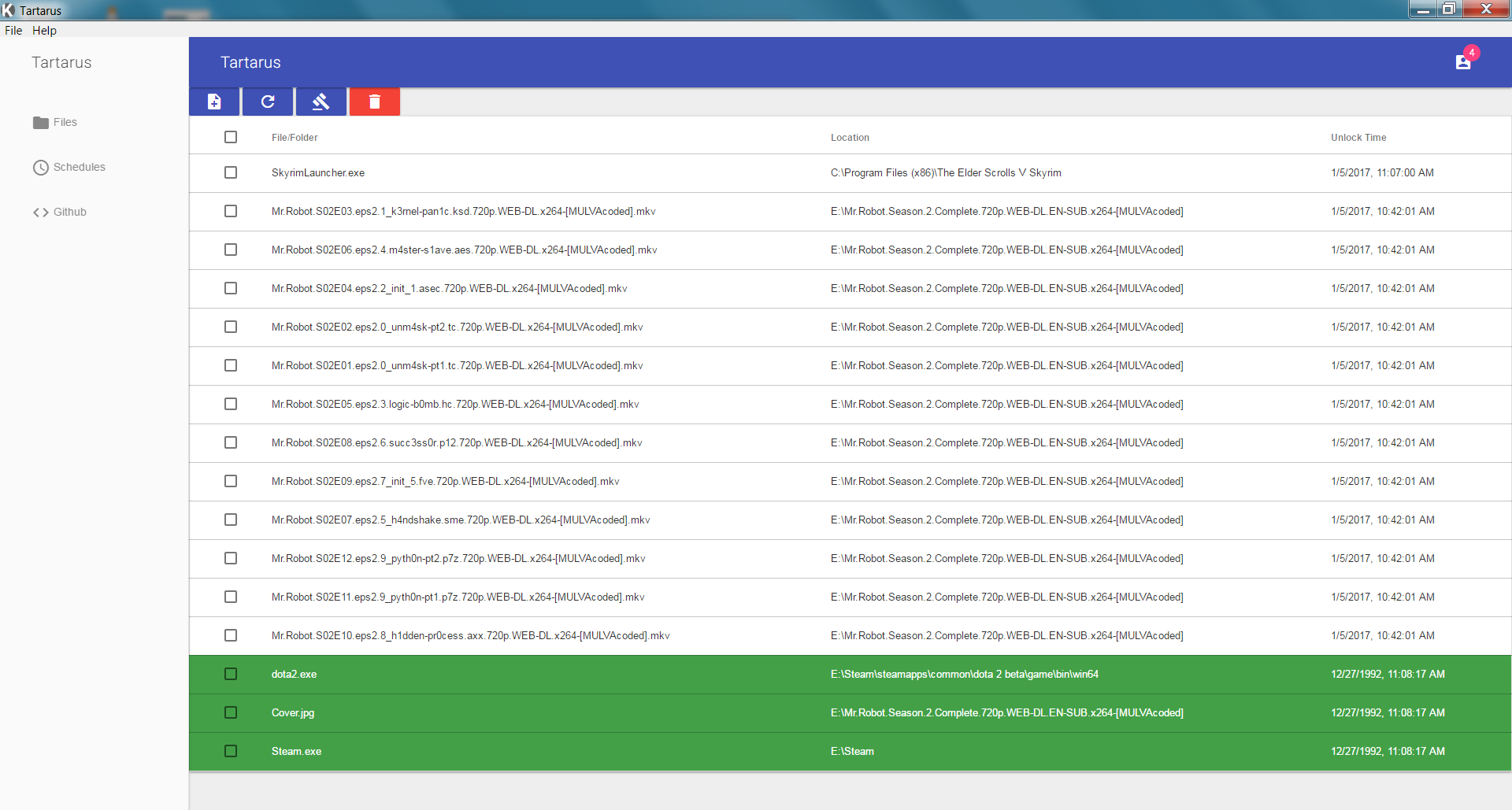Click the folder icon beside Files
Viewport: 1512px width, 810px height.
[41, 122]
